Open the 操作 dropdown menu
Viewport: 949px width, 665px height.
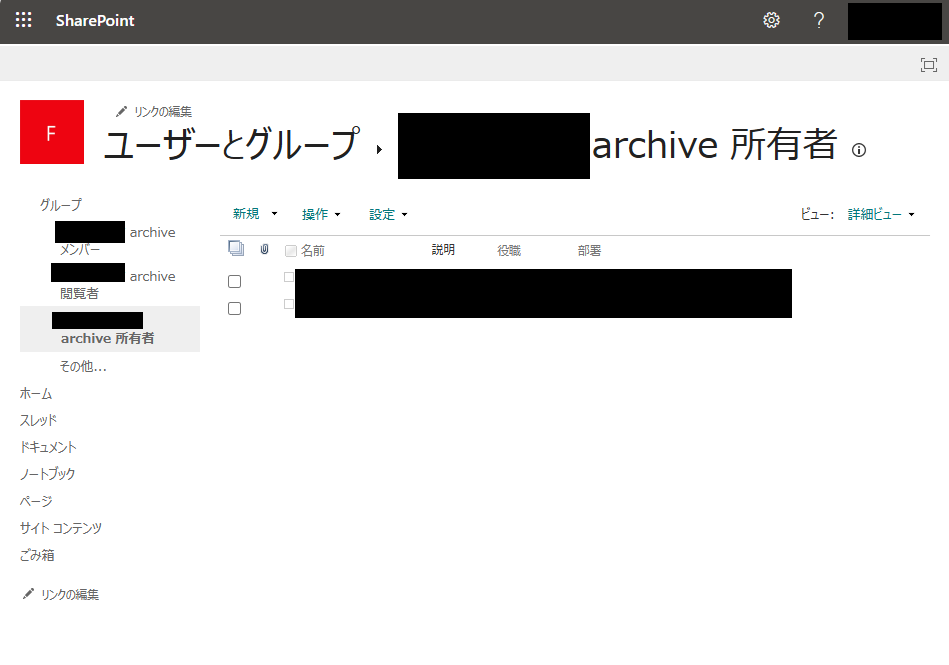click(x=321, y=214)
